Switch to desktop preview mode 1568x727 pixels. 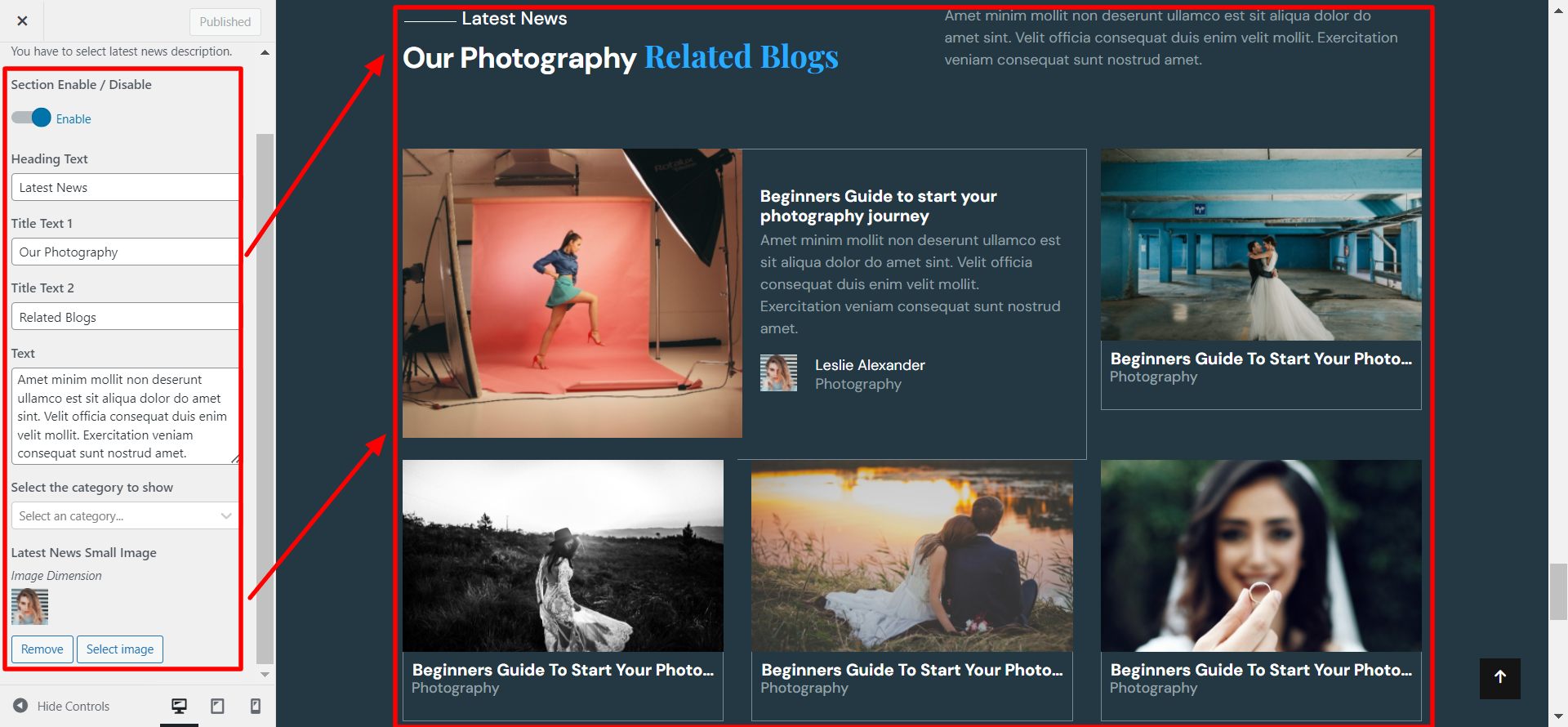[x=179, y=706]
